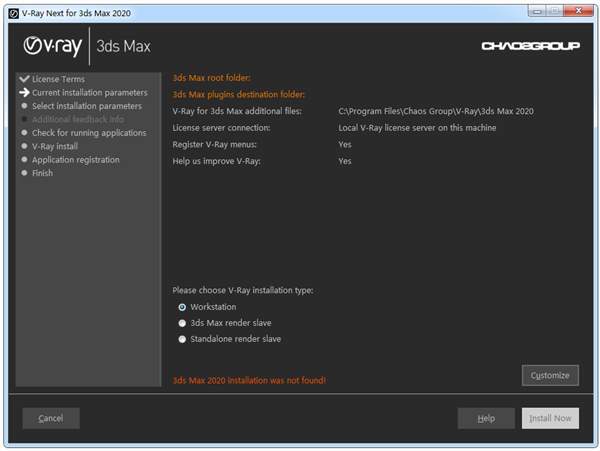
Task: Click the V-Ray title bar icon
Action: (13, 13)
